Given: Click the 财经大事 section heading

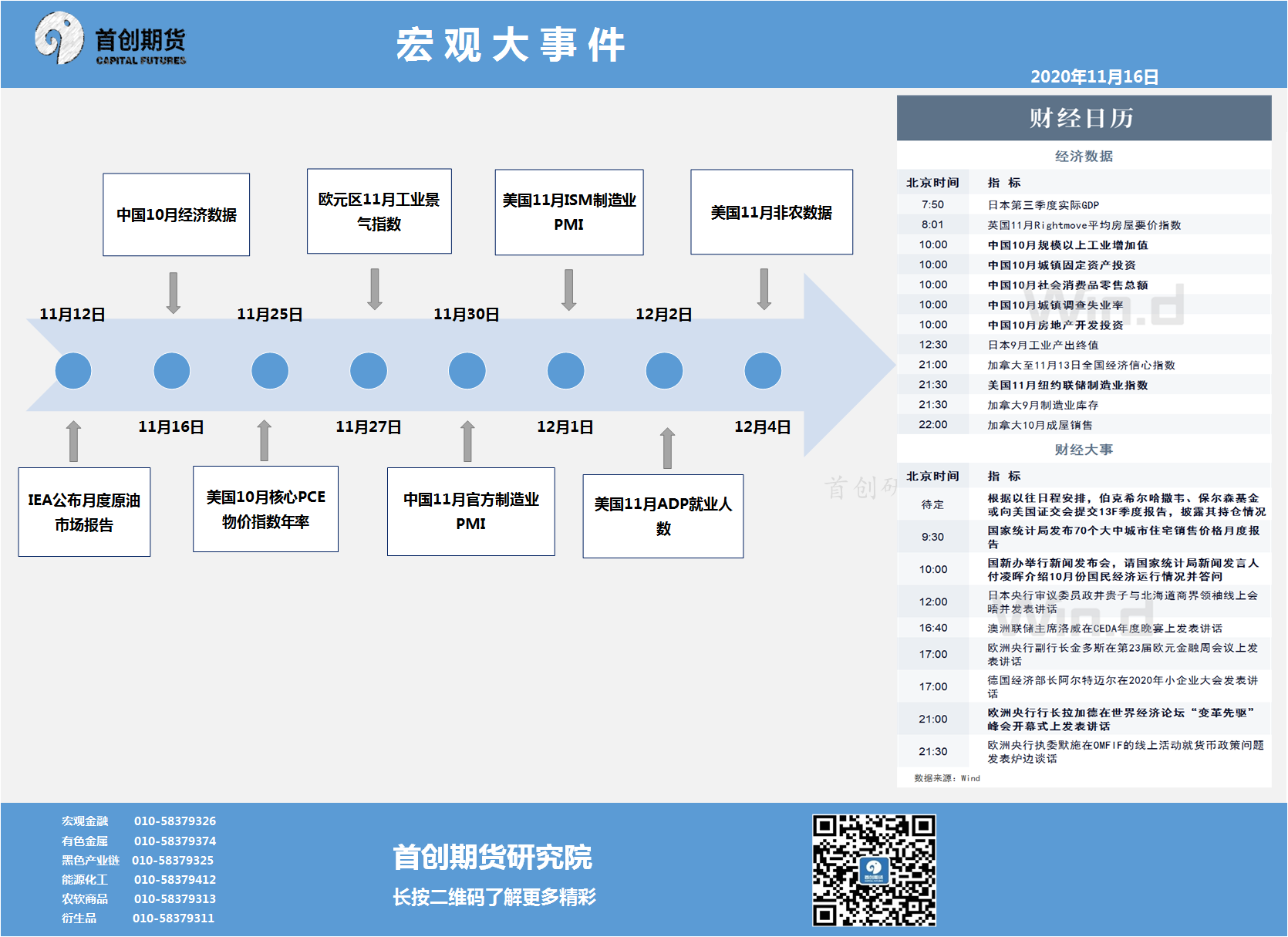Looking at the screenshot, I should coord(1083,450).
